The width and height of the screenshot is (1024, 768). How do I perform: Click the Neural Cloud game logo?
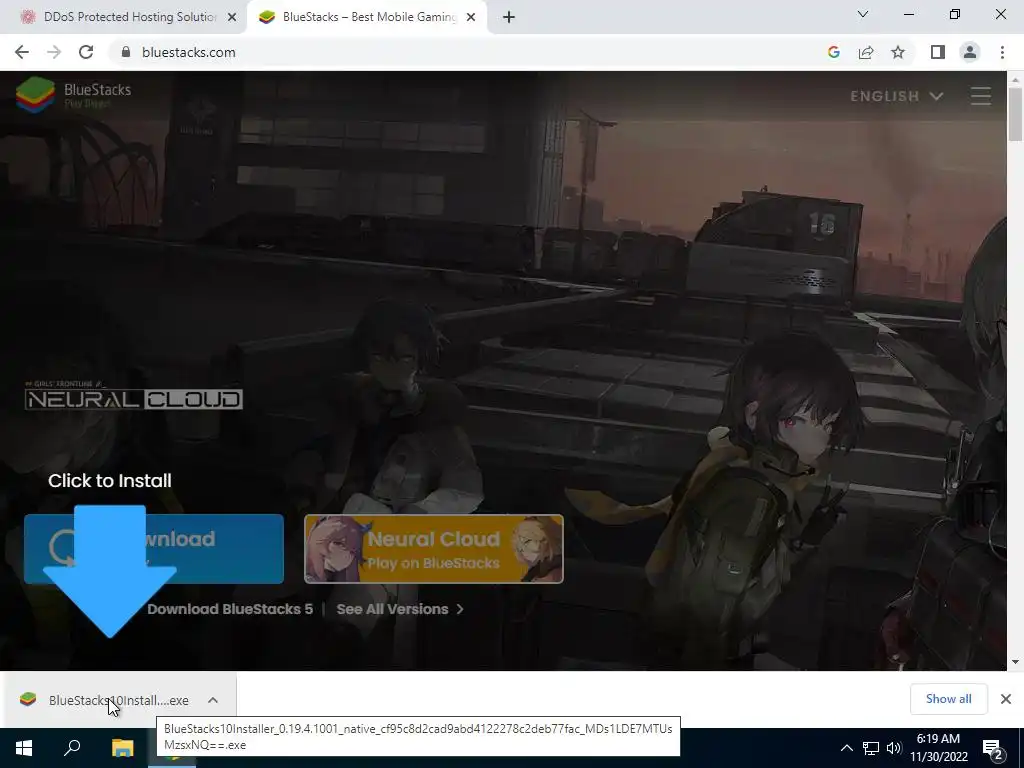pyautogui.click(x=133, y=396)
